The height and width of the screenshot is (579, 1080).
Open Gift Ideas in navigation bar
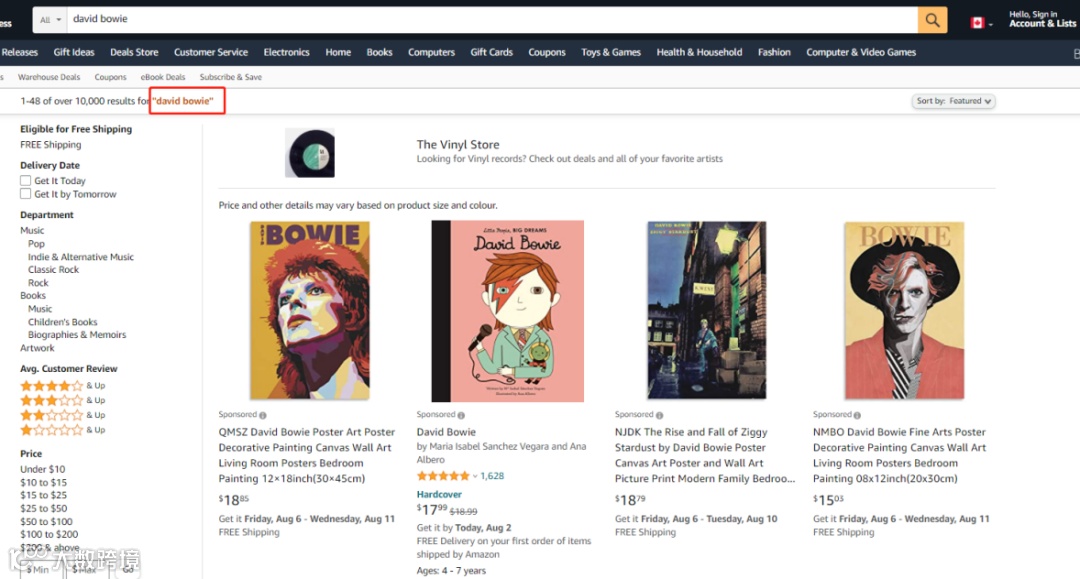(74, 52)
